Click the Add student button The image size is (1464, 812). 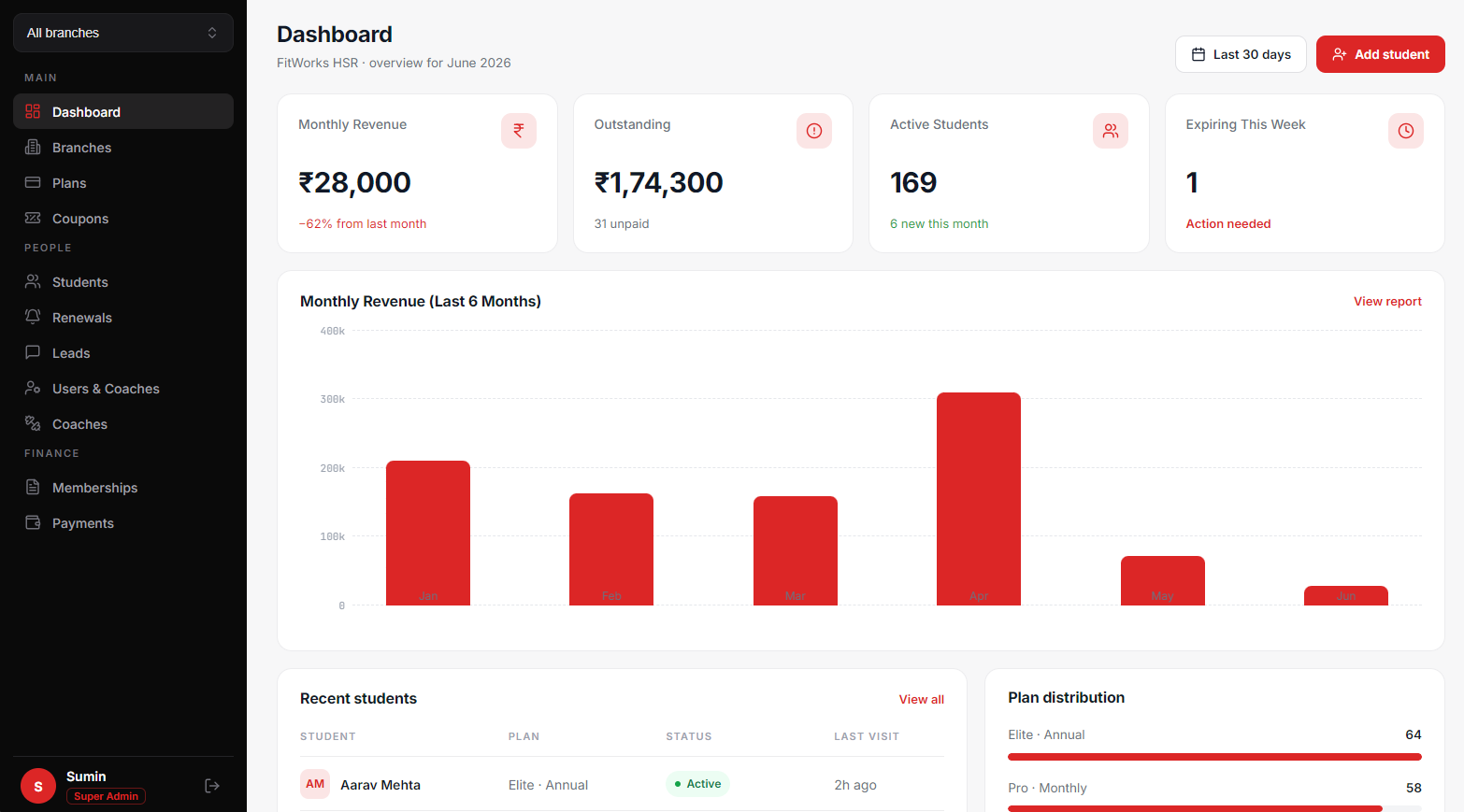1381,54
